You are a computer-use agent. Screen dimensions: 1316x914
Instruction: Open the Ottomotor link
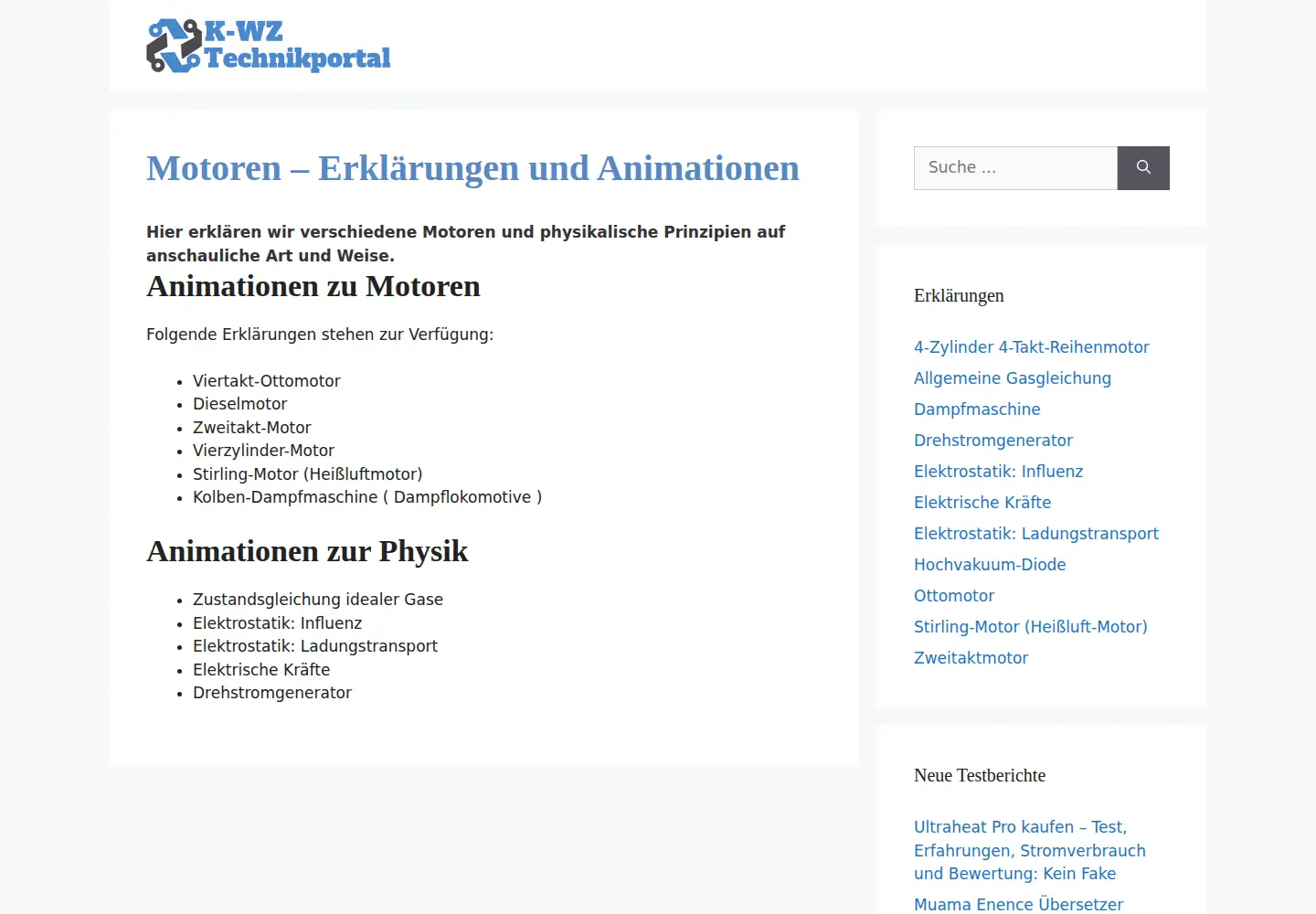[954, 596]
